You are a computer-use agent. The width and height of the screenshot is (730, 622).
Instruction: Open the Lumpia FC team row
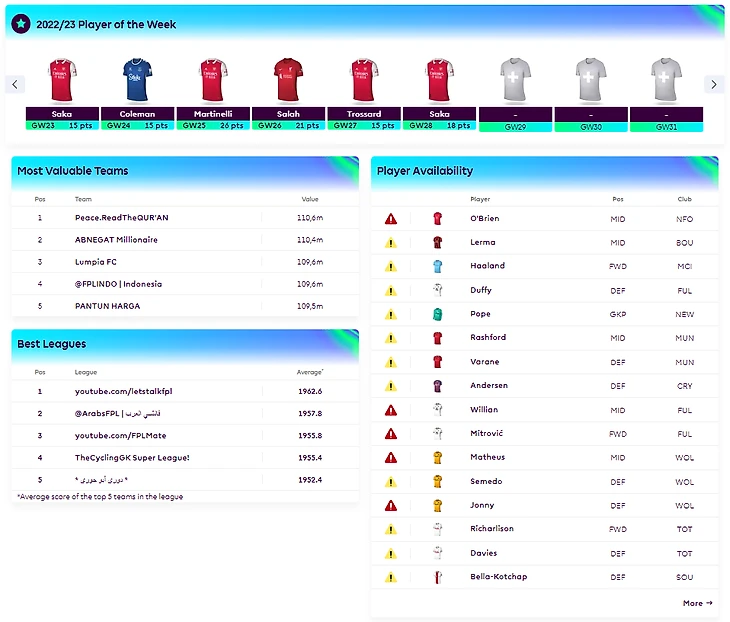pyautogui.click(x=97, y=262)
